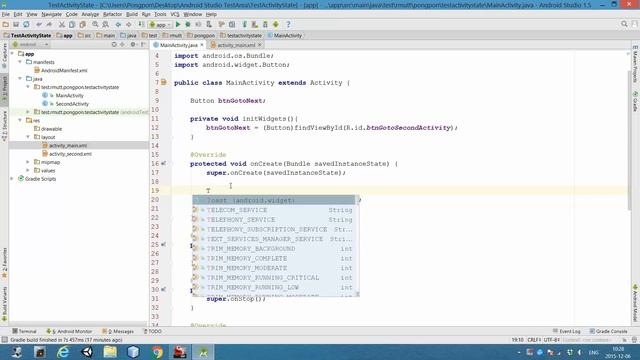640x360 pixels.
Task: Navigate Back with left arrow icon
Action: [x=118, y=24]
